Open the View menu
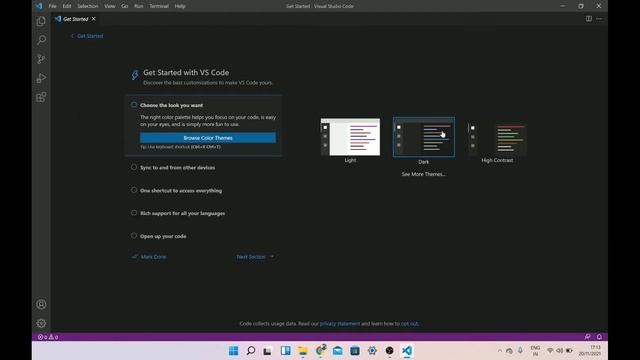The height and width of the screenshot is (360, 640). [x=110, y=6]
